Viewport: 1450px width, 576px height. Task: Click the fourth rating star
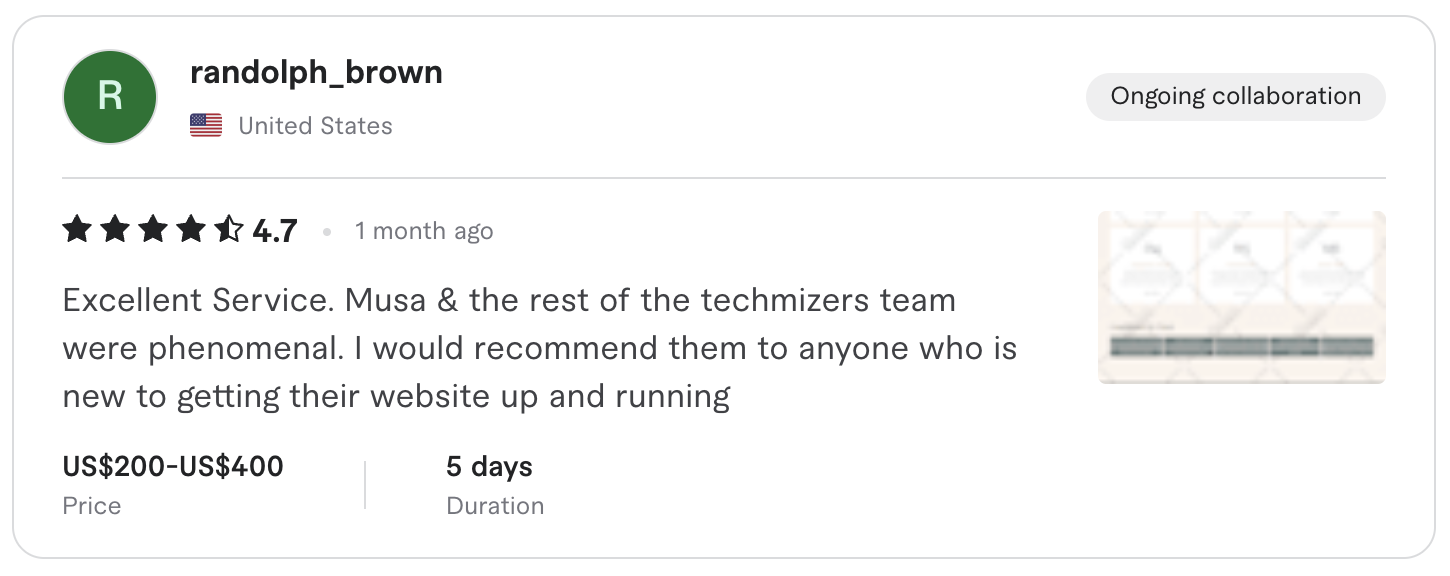coord(191,230)
